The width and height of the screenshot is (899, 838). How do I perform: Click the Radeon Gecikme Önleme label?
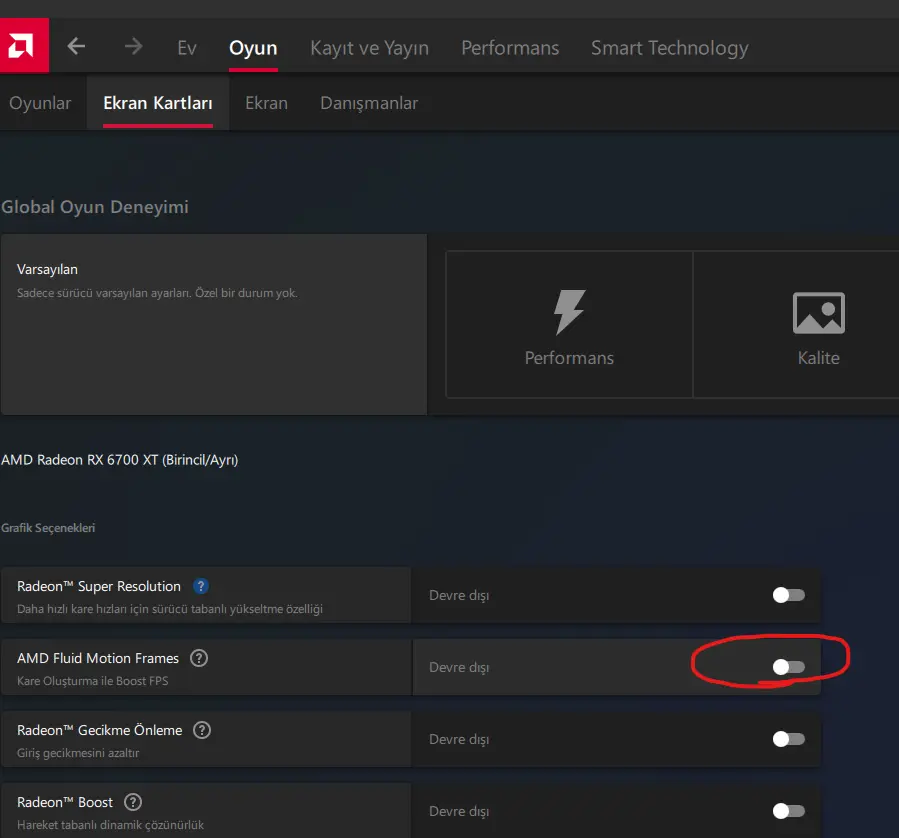pos(99,730)
